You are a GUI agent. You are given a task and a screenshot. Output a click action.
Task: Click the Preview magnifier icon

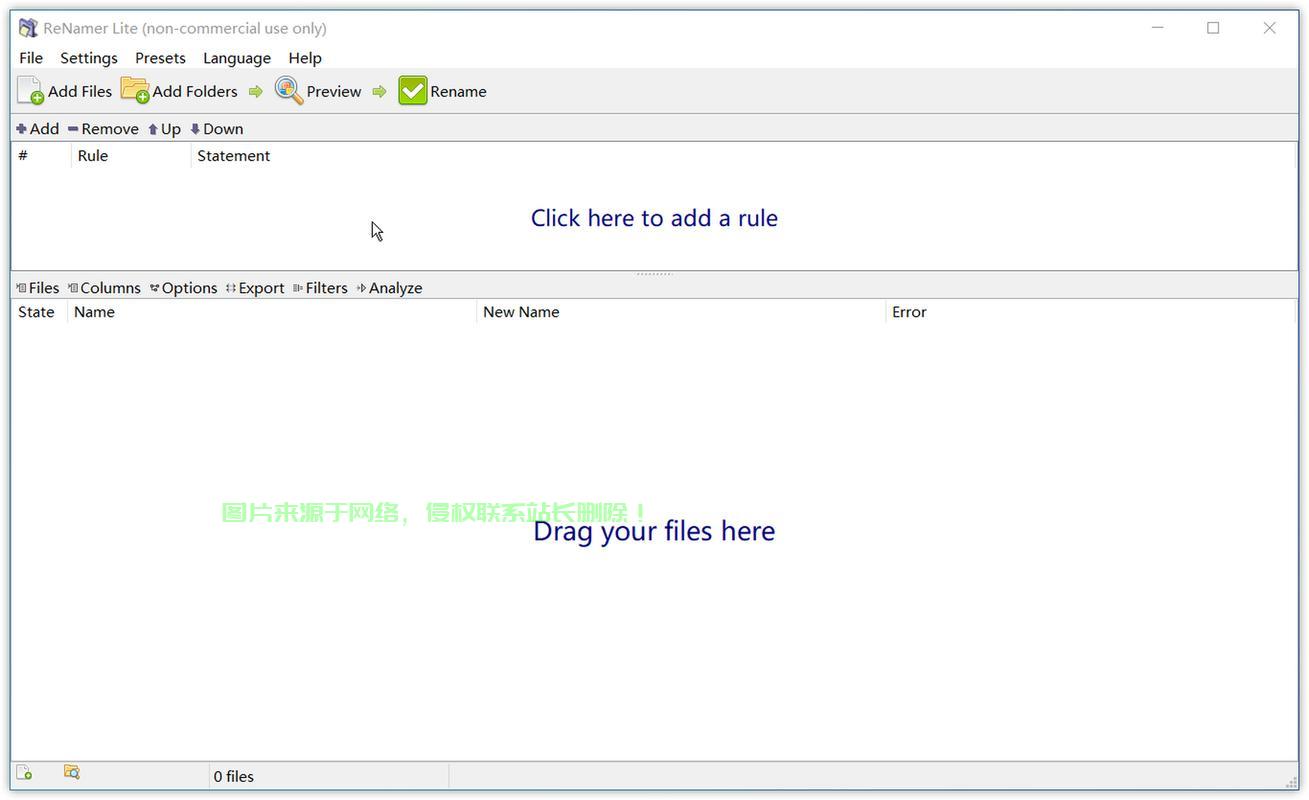pos(289,91)
